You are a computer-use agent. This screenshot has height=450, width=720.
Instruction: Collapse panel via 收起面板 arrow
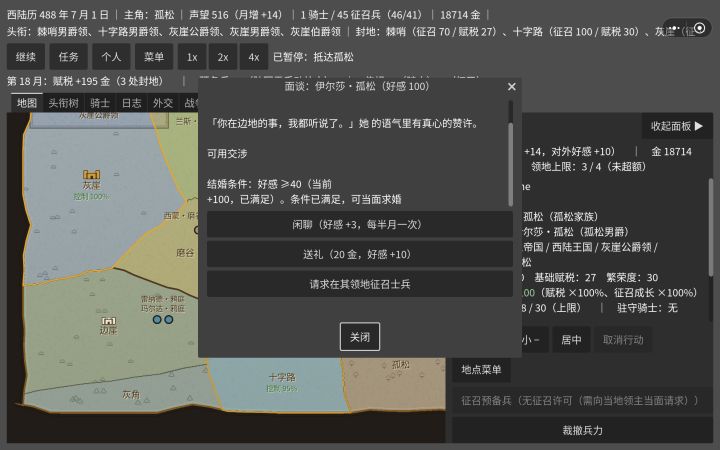(x=677, y=126)
